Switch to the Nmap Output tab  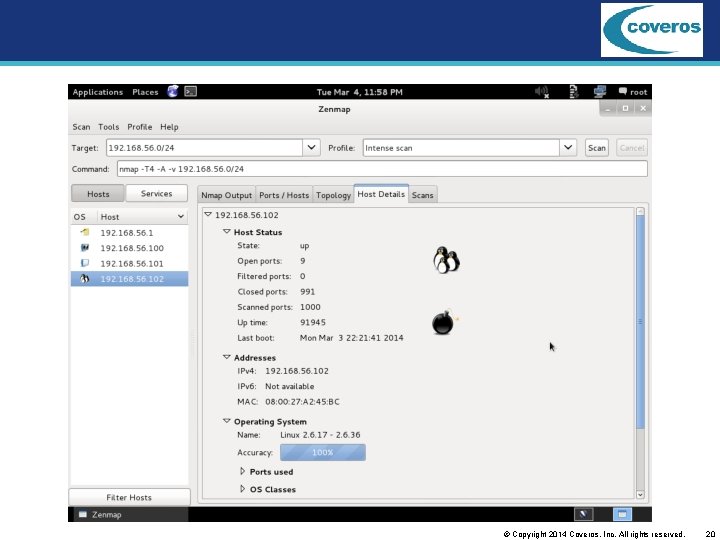tap(226, 195)
